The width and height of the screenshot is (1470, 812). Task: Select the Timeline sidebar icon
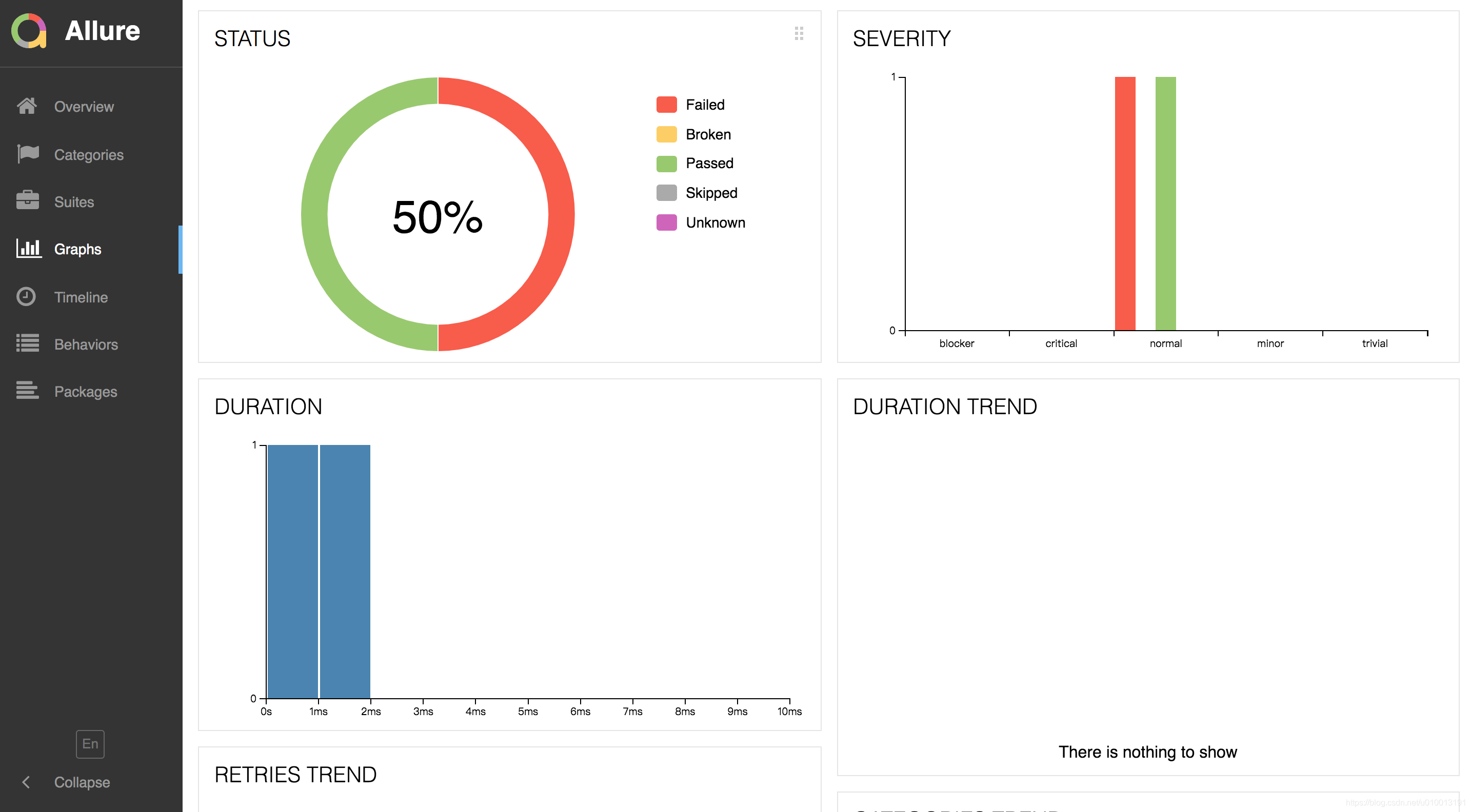27,296
